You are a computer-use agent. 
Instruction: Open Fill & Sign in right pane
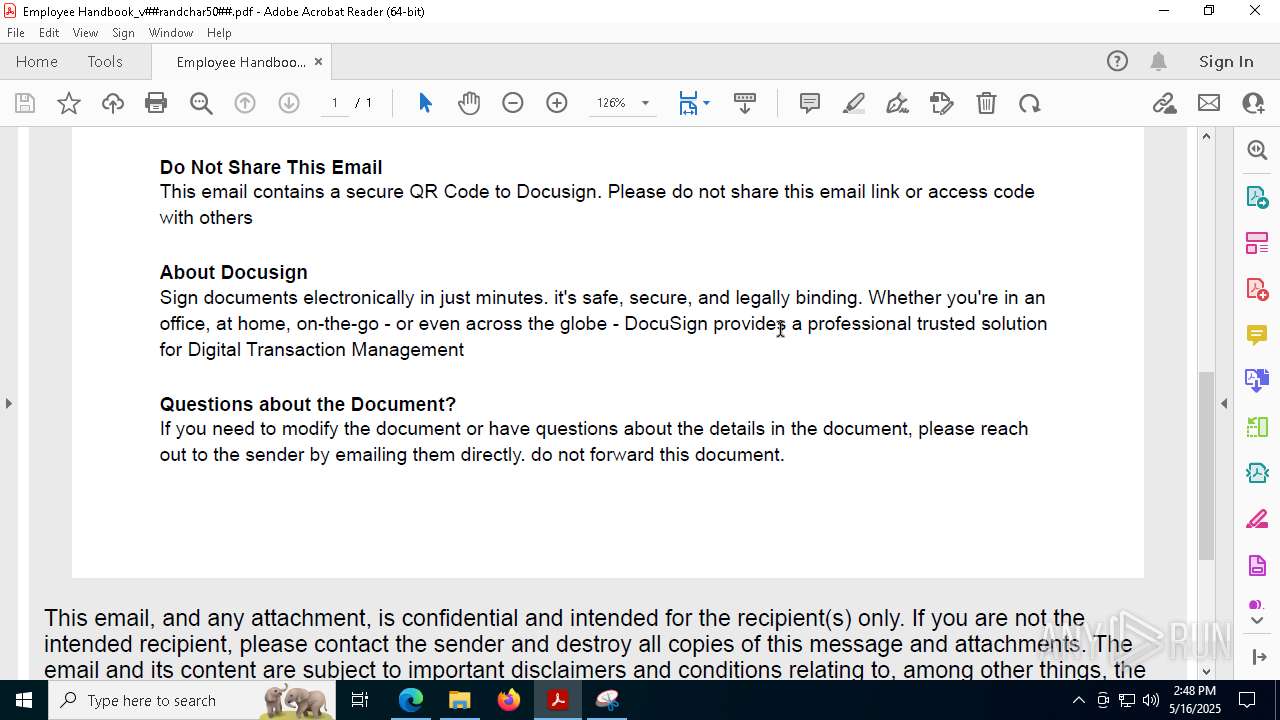(x=1257, y=520)
